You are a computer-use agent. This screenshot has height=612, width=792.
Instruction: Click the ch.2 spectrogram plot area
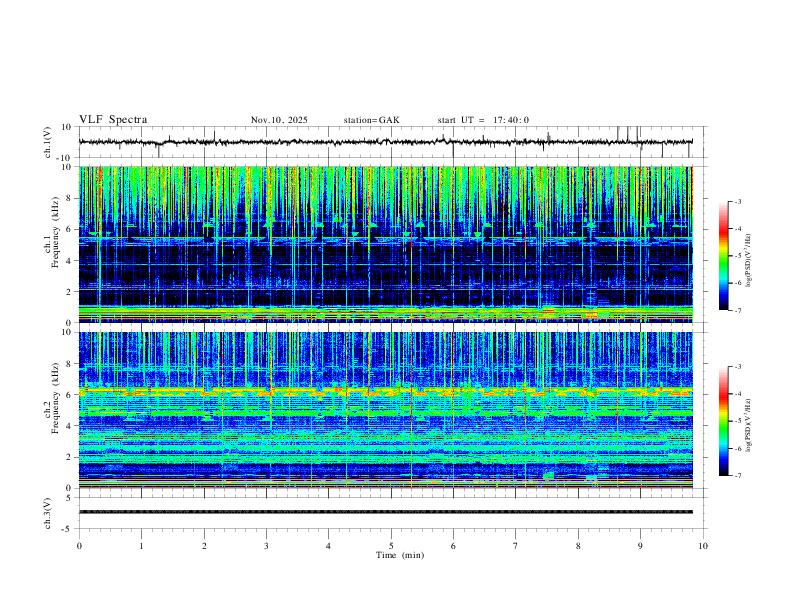(x=386, y=410)
